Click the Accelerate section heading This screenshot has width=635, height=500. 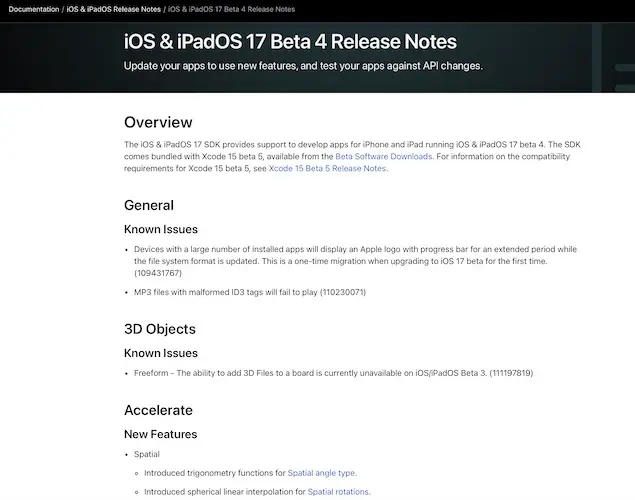click(x=158, y=410)
